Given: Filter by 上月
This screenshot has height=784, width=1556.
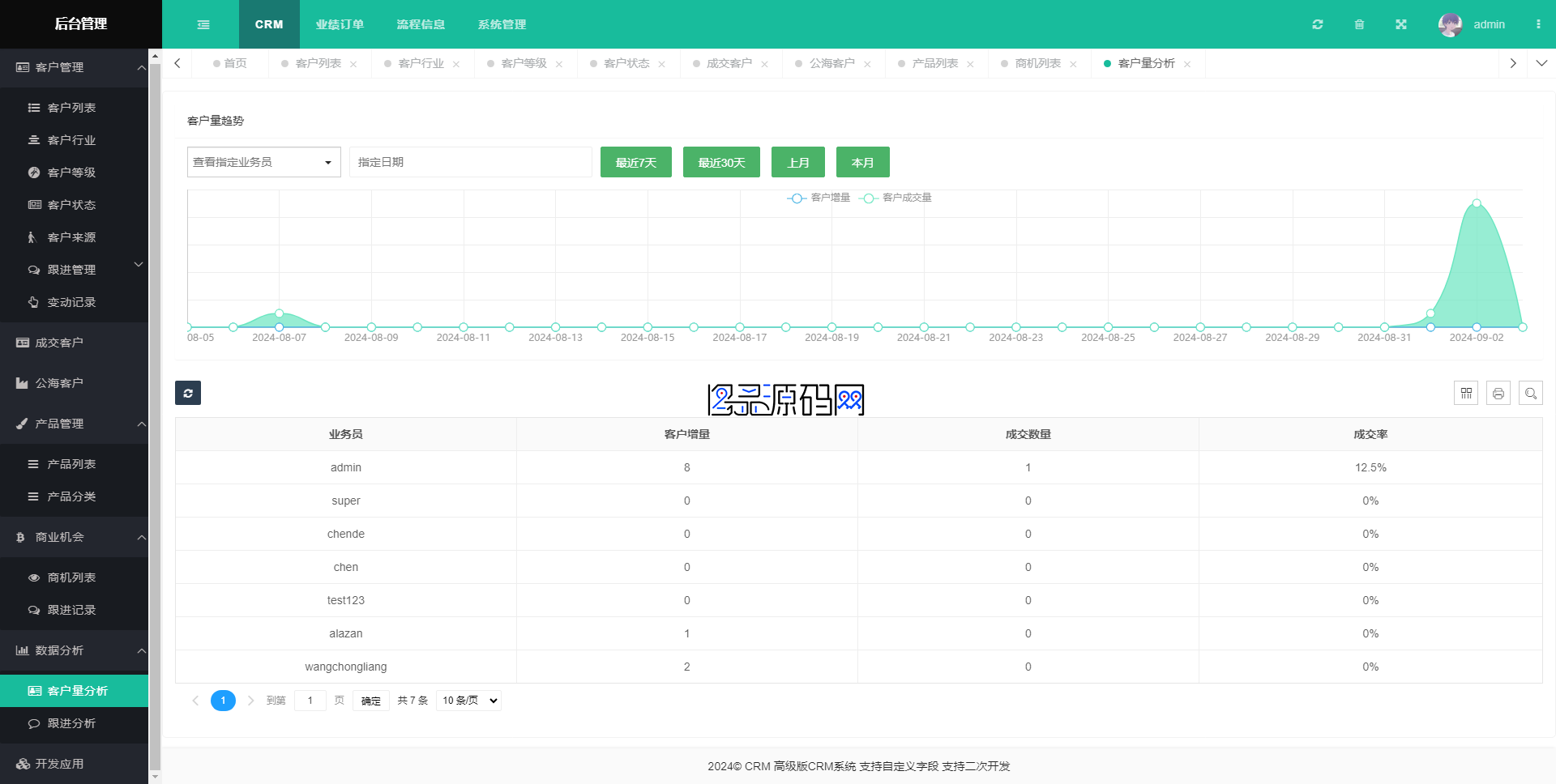Looking at the screenshot, I should click(x=798, y=162).
